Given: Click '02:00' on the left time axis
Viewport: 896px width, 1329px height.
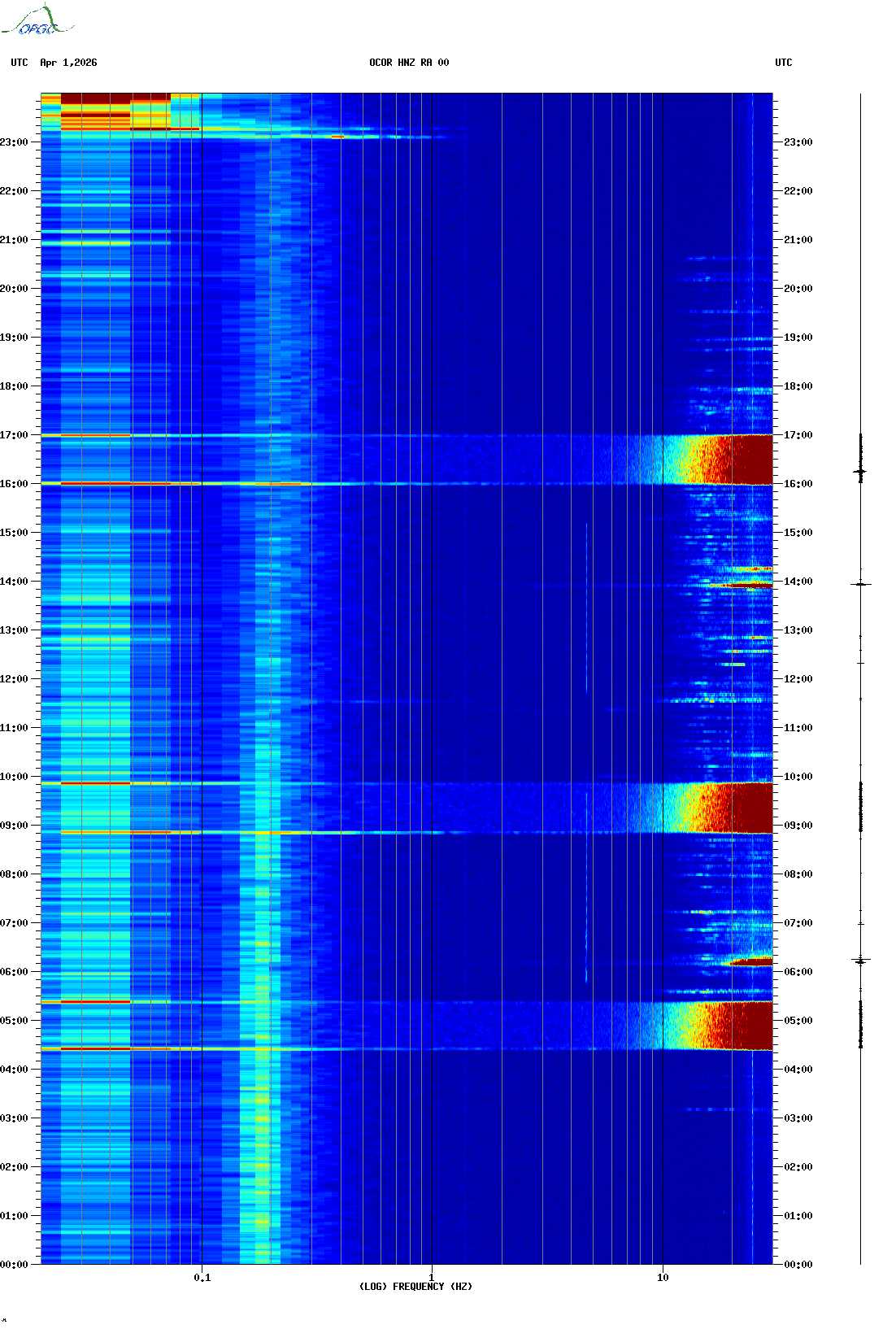Looking at the screenshot, I should point(14,1167).
